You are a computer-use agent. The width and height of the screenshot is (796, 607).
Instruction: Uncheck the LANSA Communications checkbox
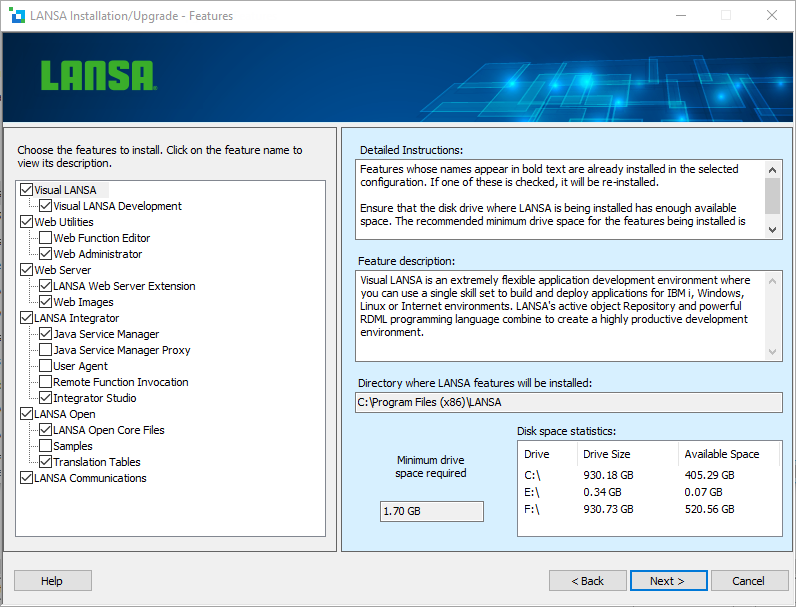point(27,478)
